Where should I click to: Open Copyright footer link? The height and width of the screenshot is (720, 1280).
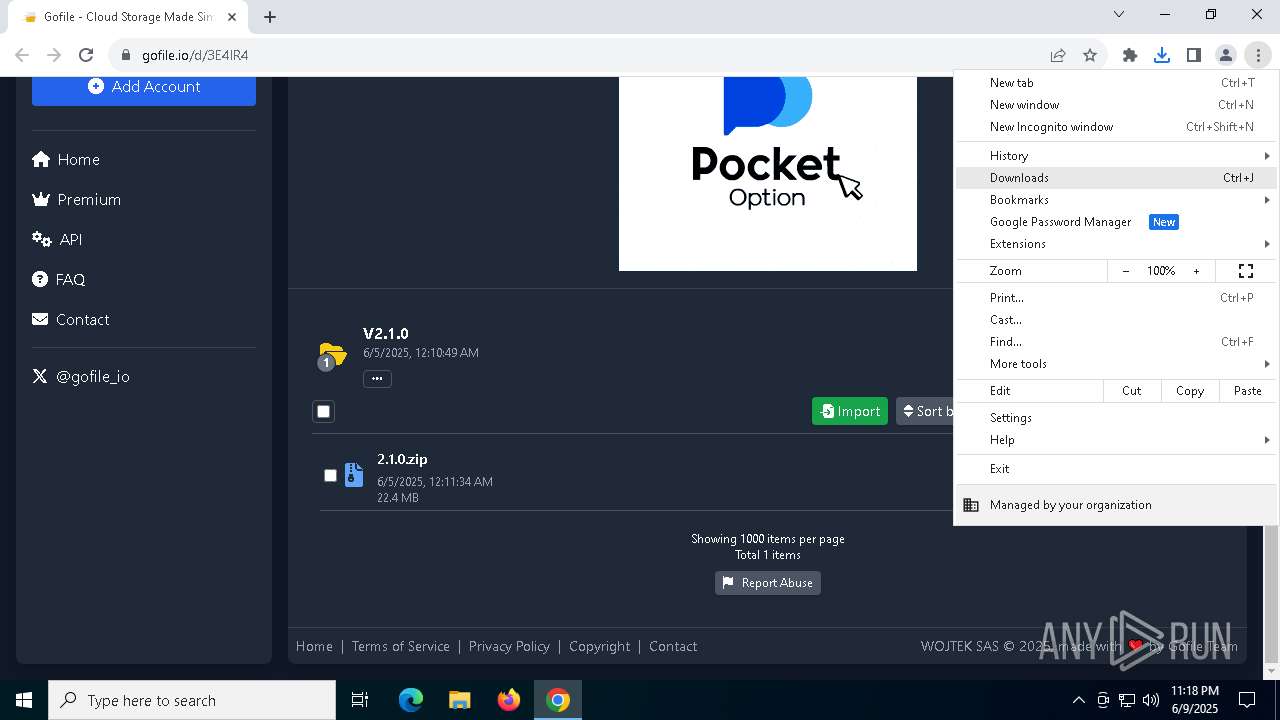click(600, 646)
